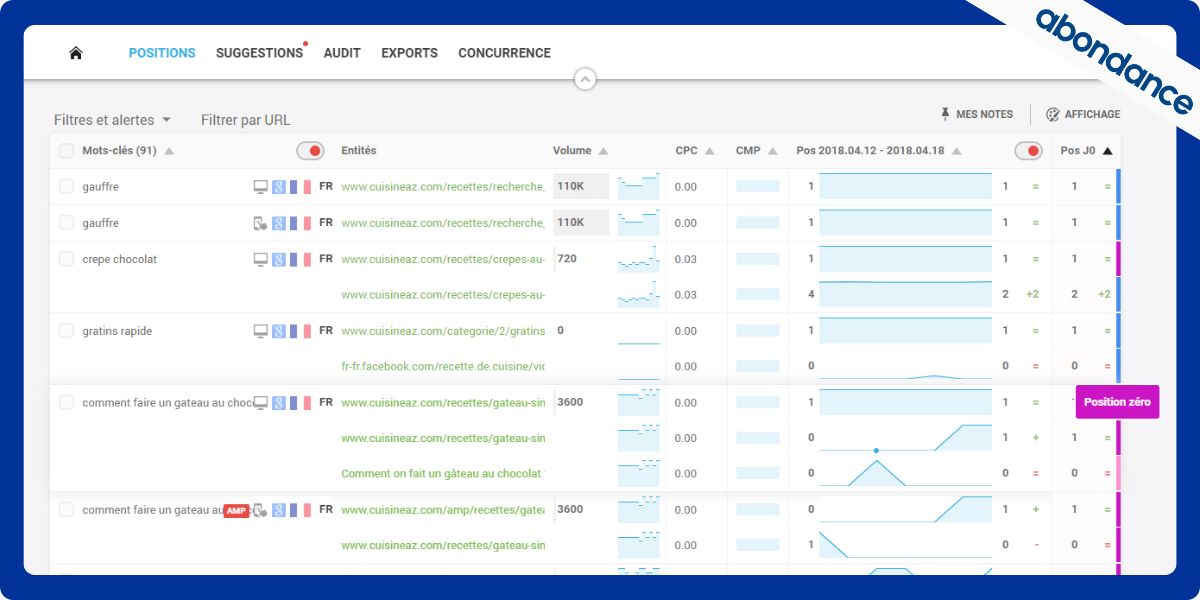
Task: Toggle the red switch beside Entités
Action: pos(310,151)
